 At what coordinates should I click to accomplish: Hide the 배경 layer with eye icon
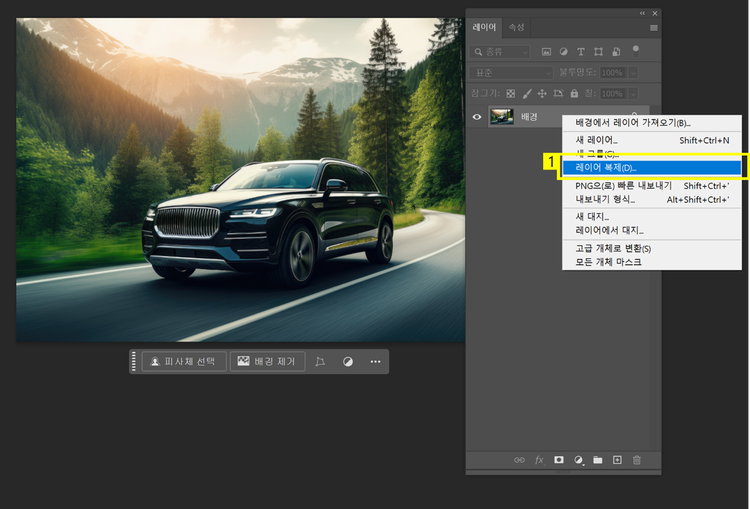477,117
